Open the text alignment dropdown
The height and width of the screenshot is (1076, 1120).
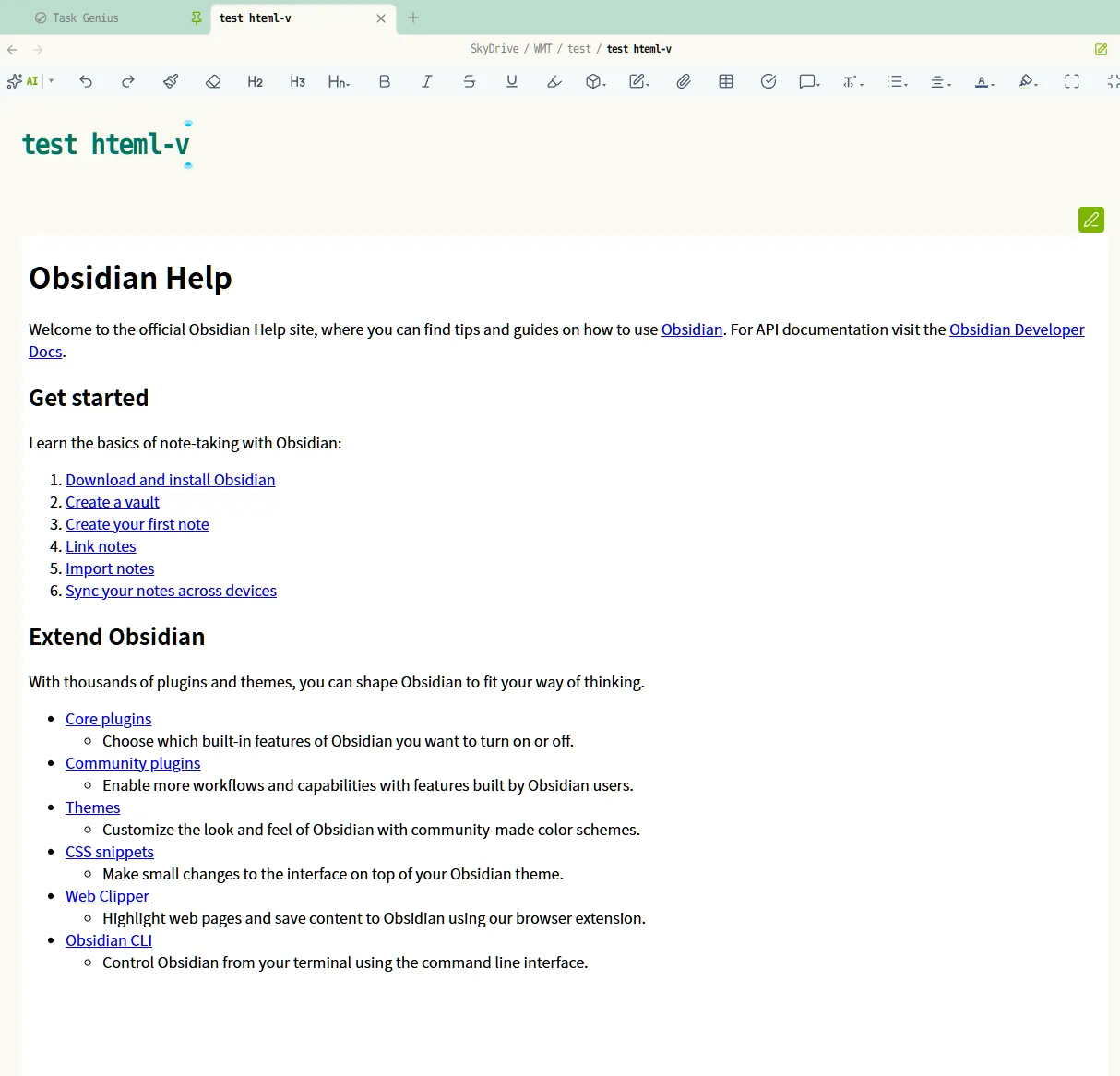(x=941, y=81)
